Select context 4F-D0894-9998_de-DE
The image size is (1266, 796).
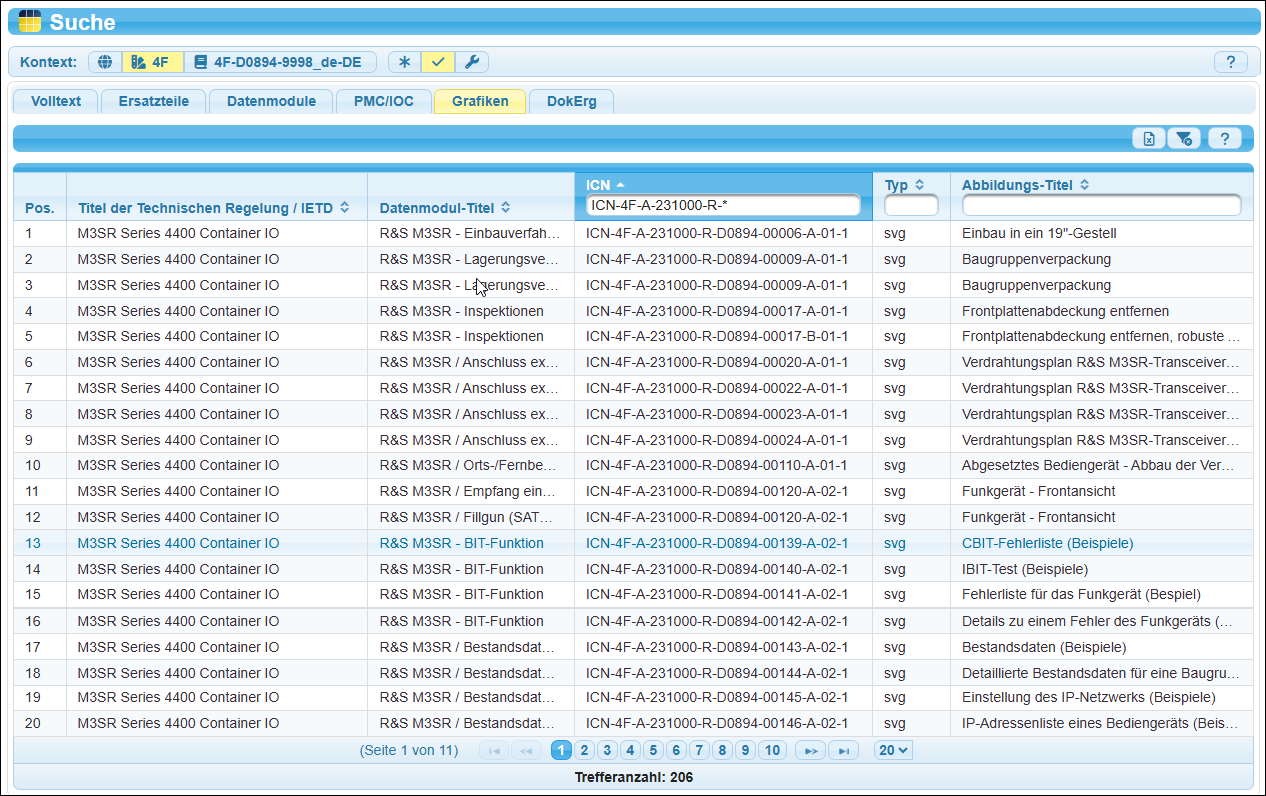[x=280, y=62]
